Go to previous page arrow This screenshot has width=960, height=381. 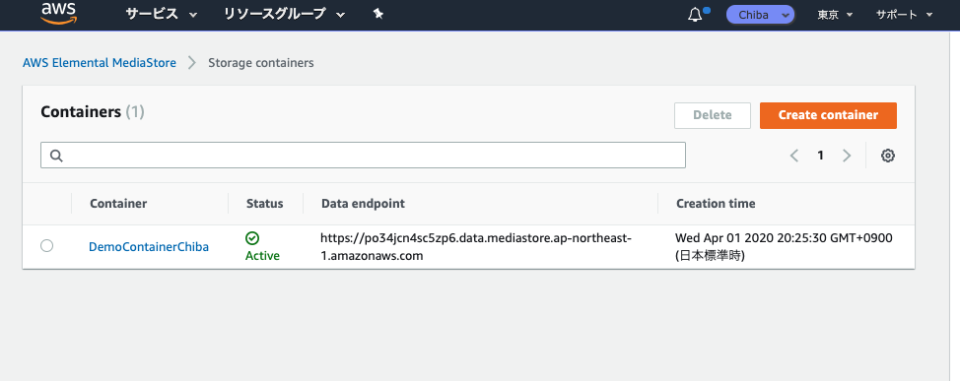(x=794, y=156)
